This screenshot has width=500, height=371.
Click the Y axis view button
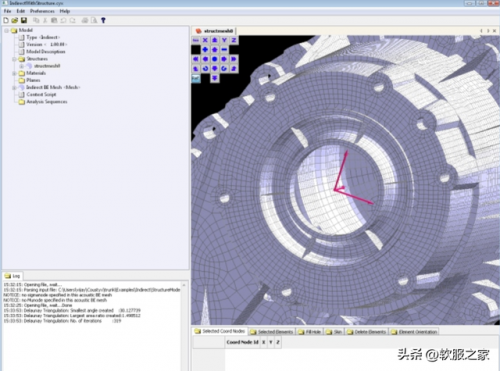coord(224,40)
